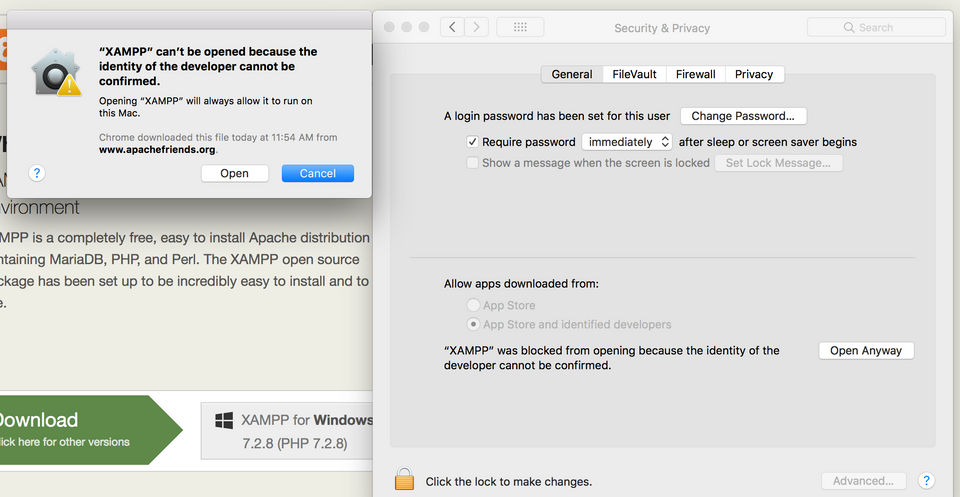
Task: Go forward with the right chevron button
Action: [x=477, y=27]
